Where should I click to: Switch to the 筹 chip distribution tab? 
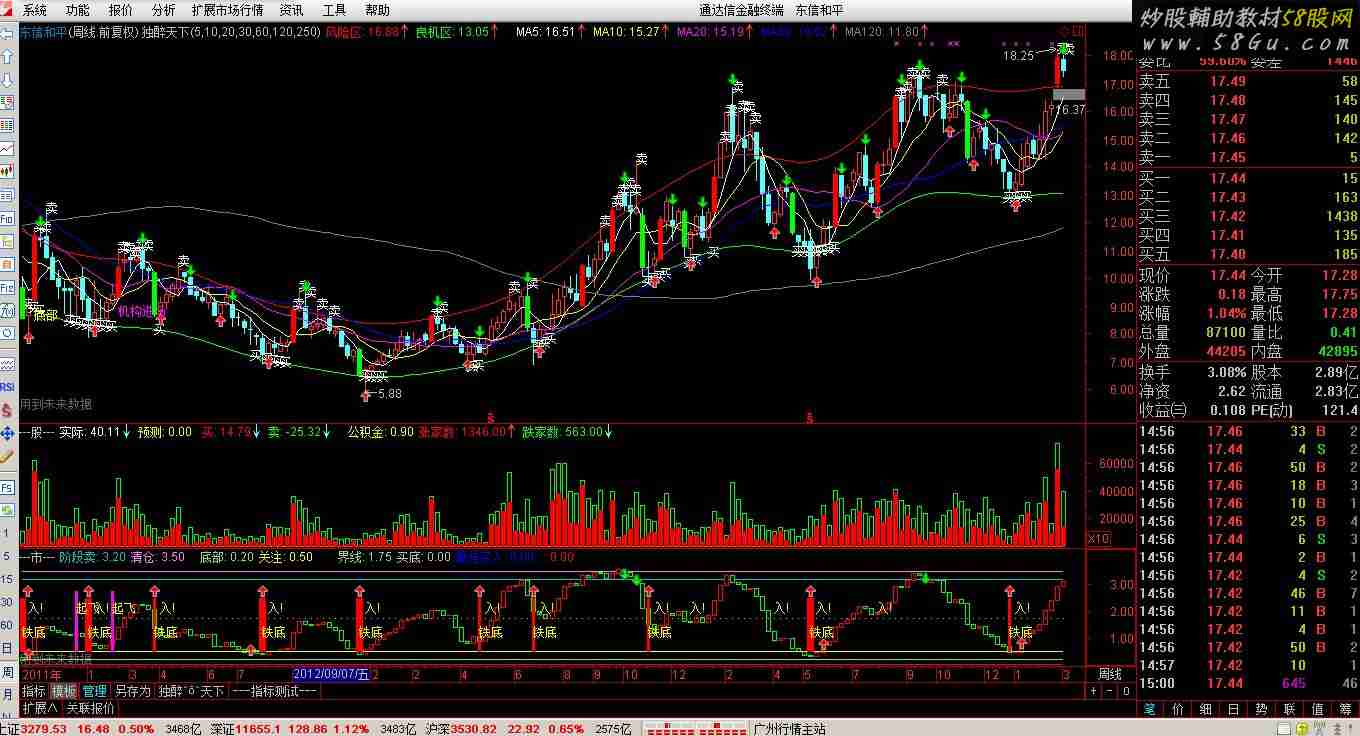pos(1343,709)
